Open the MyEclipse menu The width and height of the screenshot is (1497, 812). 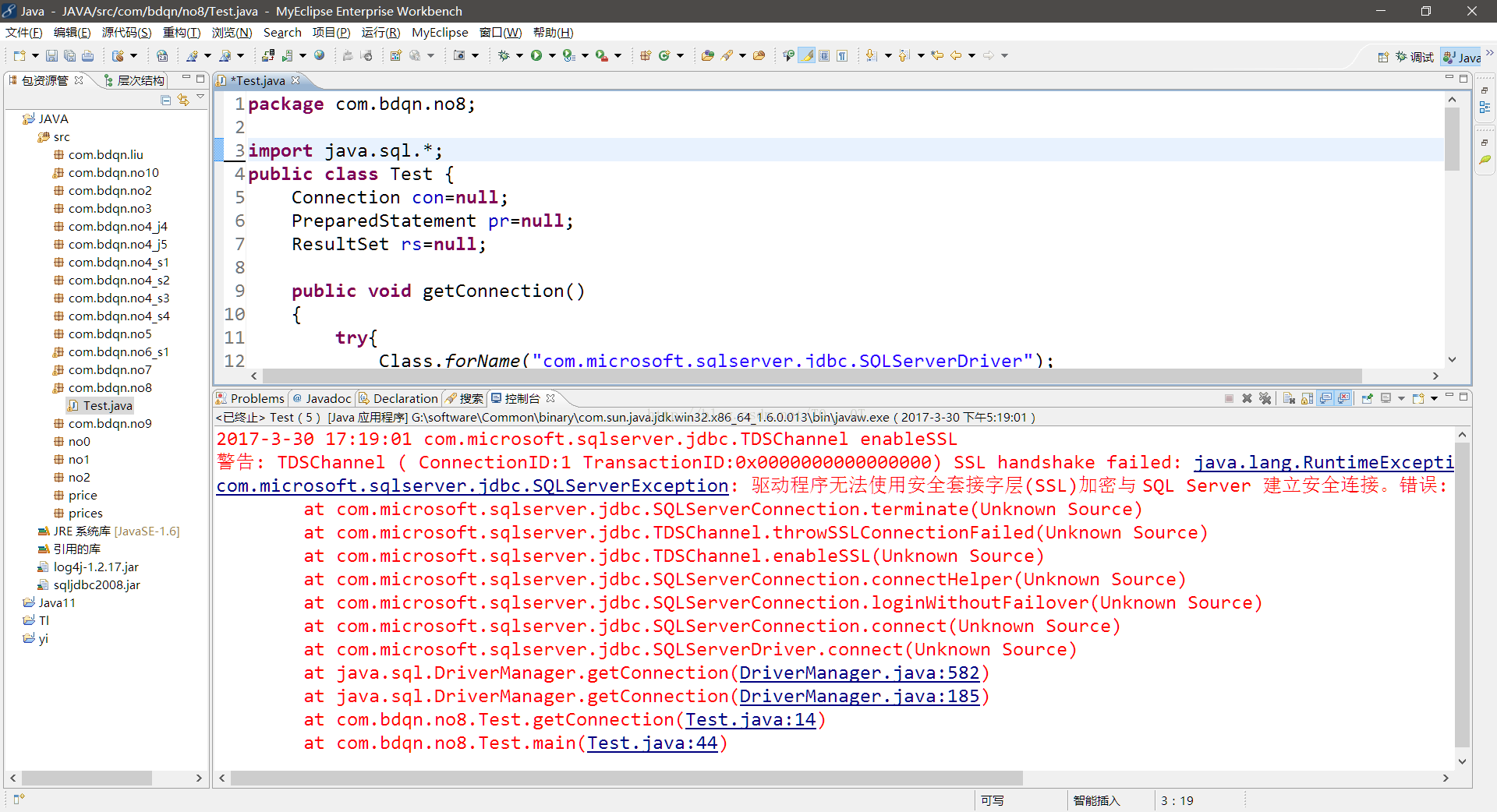pos(440,32)
